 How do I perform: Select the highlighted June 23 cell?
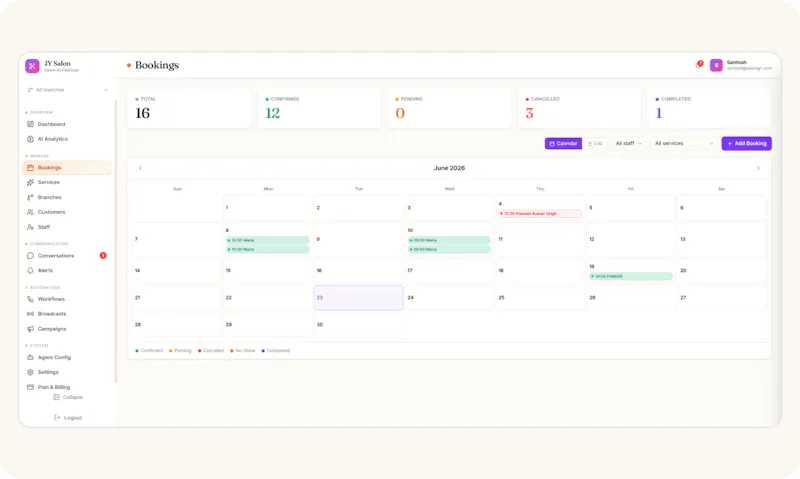(359, 297)
